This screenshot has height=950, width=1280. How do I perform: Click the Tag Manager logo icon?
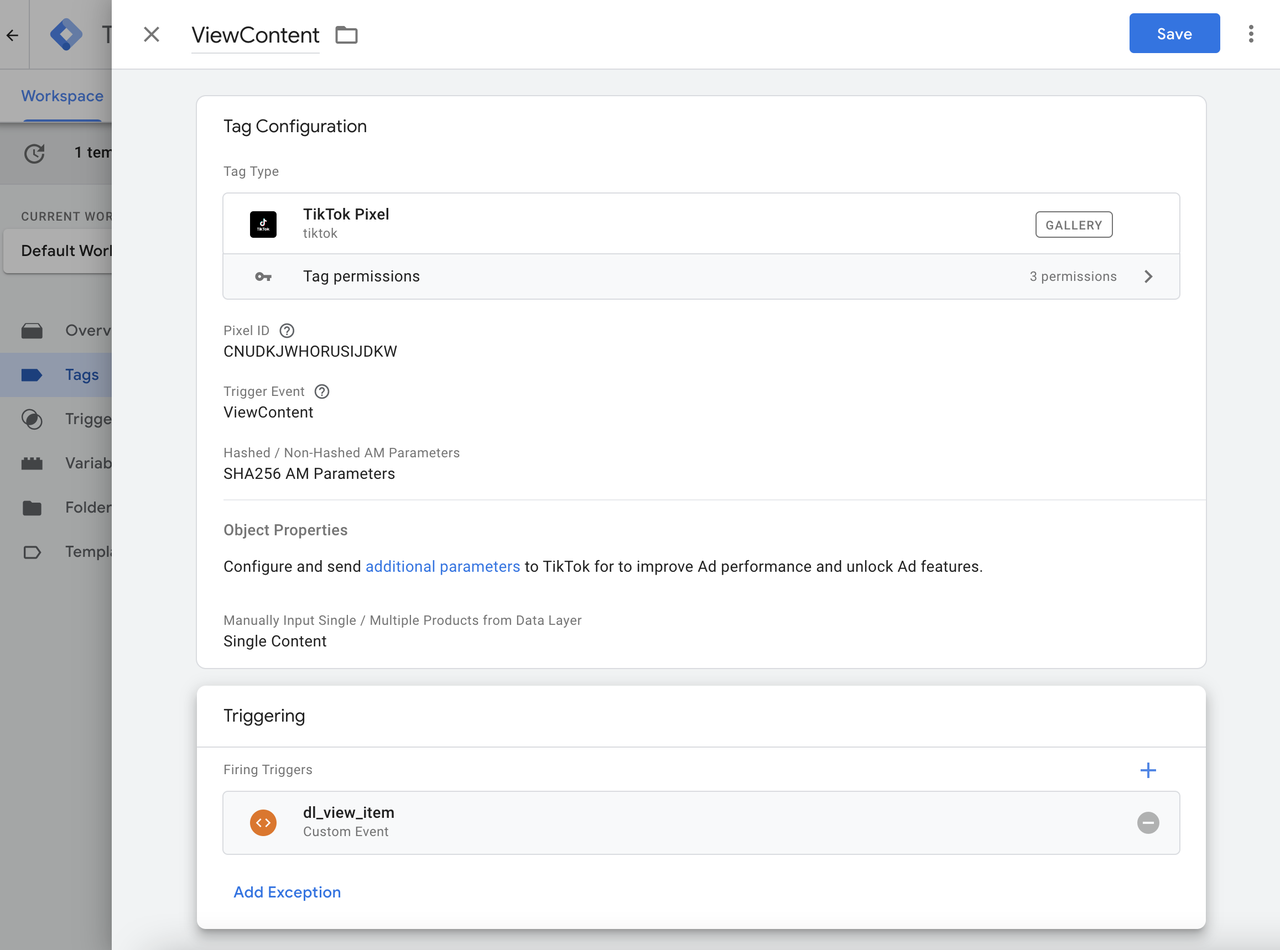[67, 35]
